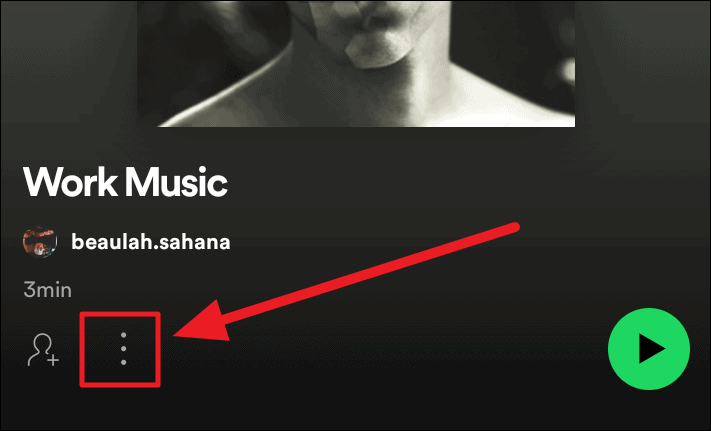
Task: Tap the playlist cover artwork image
Action: (356, 63)
